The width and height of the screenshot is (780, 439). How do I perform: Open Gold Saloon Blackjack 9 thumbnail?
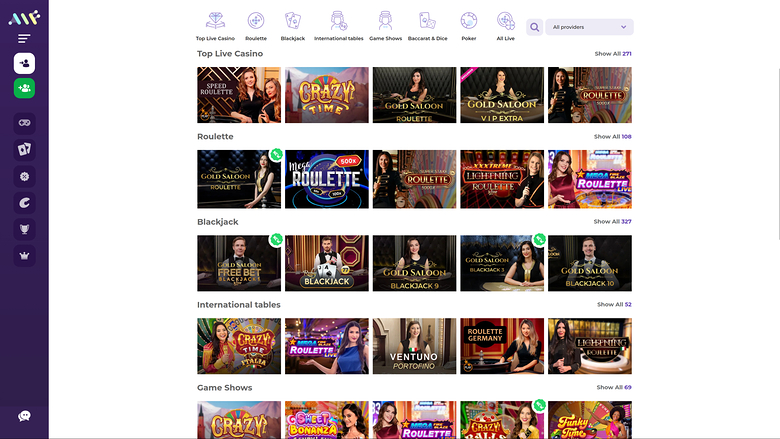414,263
